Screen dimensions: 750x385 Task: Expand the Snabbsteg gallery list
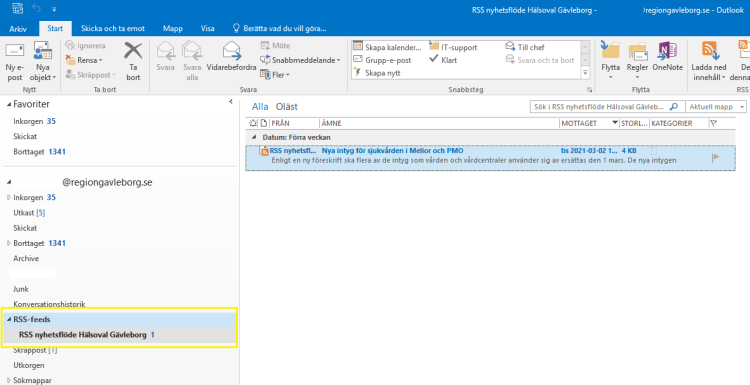tap(585, 73)
